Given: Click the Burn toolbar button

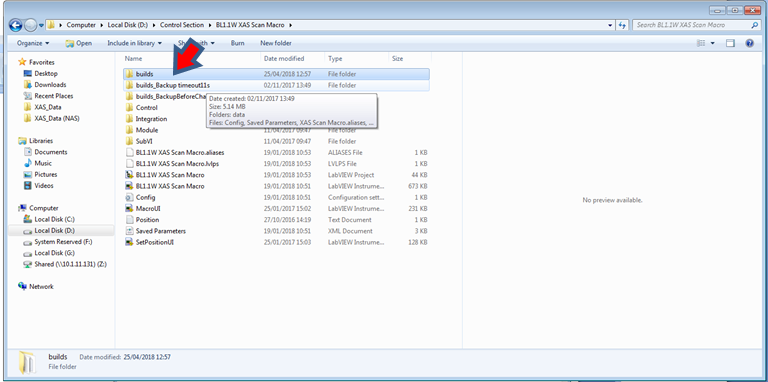Looking at the screenshot, I should [238, 43].
